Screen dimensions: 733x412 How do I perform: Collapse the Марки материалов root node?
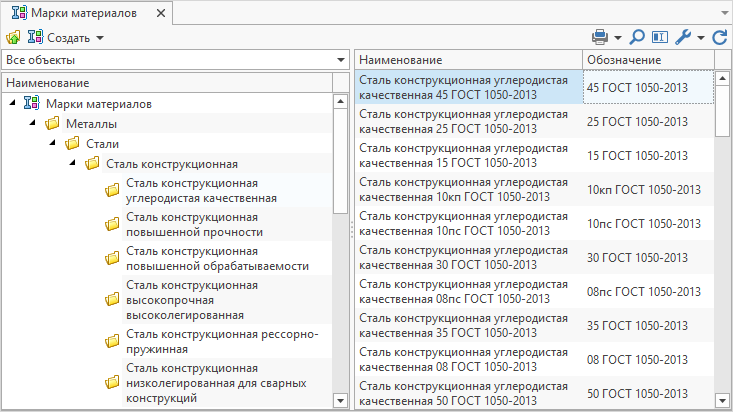click(x=13, y=103)
